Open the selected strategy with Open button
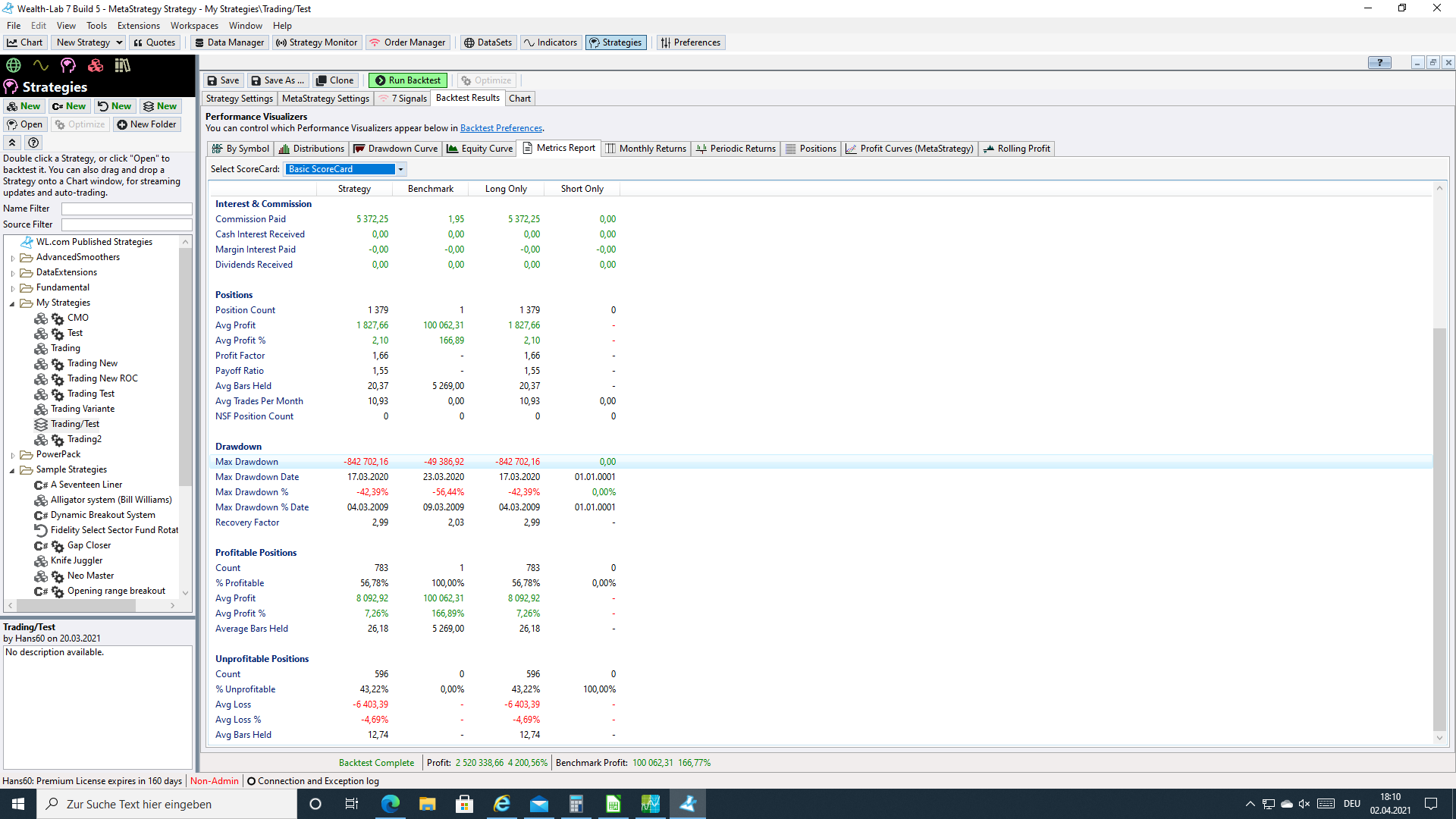Viewport: 1456px width, 819px height. [25, 124]
